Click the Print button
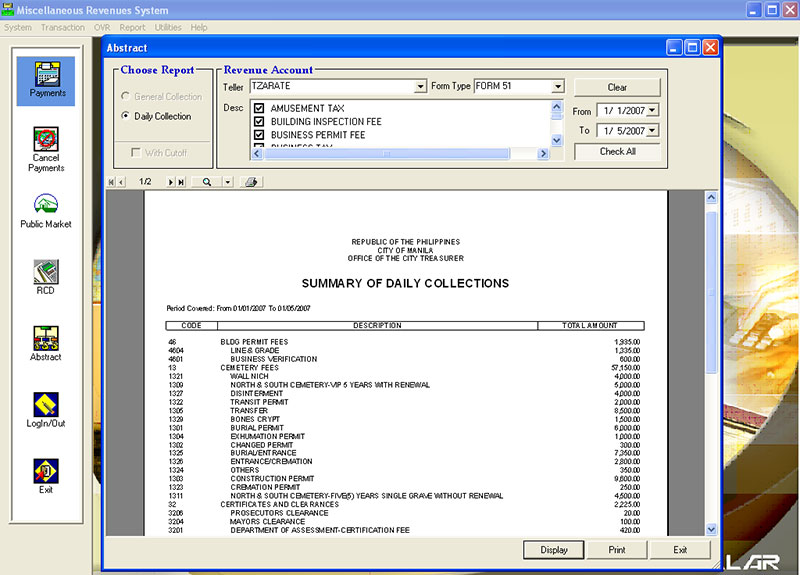Screen dimensions: 800x575 616,550
